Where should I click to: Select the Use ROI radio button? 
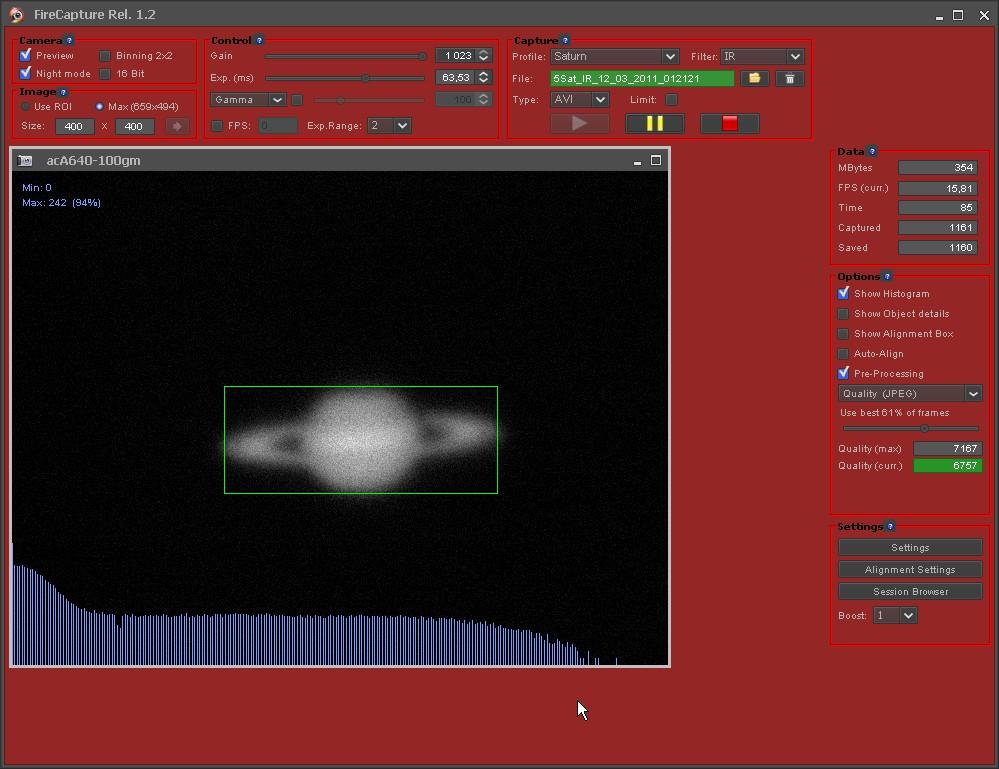coord(25,106)
